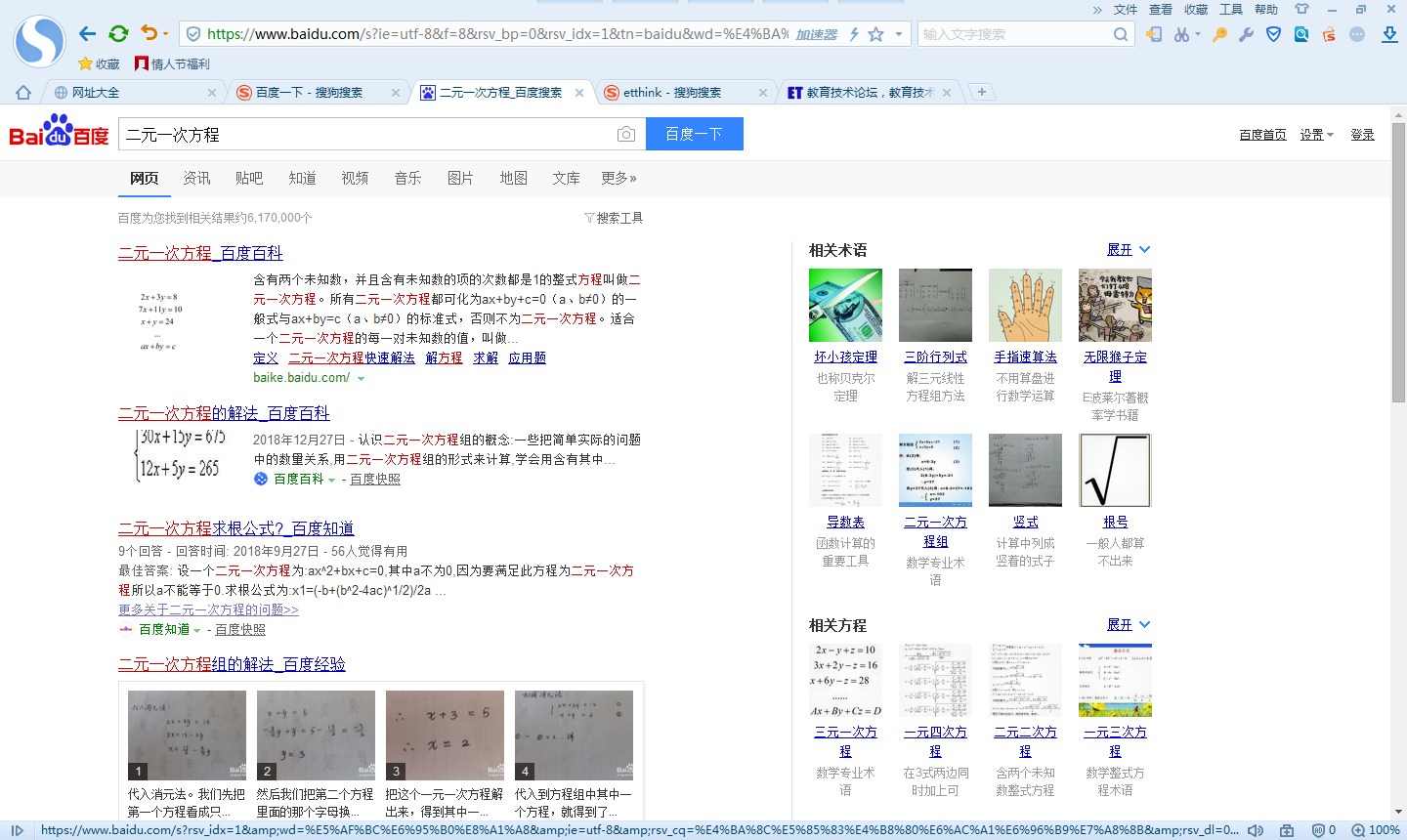The height and width of the screenshot is (840, 1407).
Task: Open the dropdown arrow after baike.baidu.com/
Action: 361,378
